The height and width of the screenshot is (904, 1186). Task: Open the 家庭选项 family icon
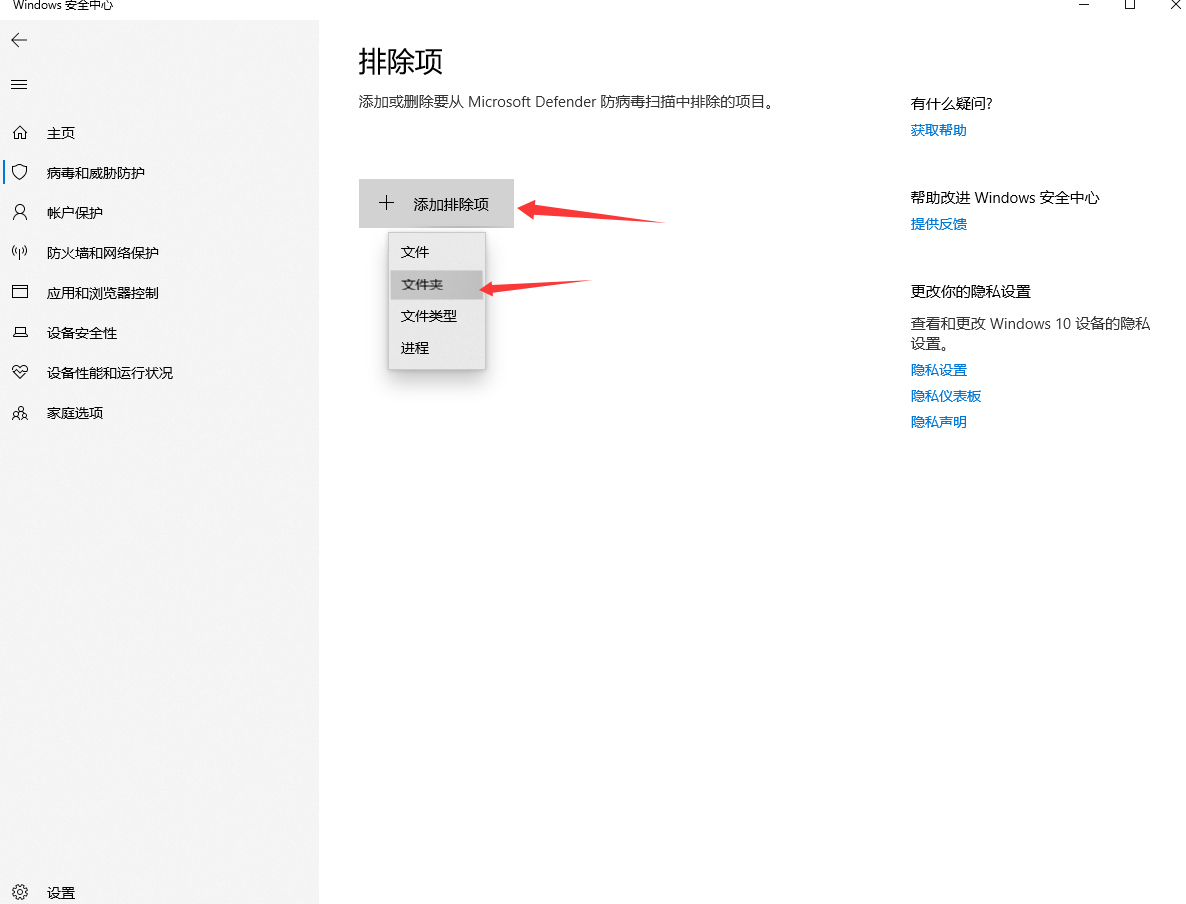click(x=19, y=413)
